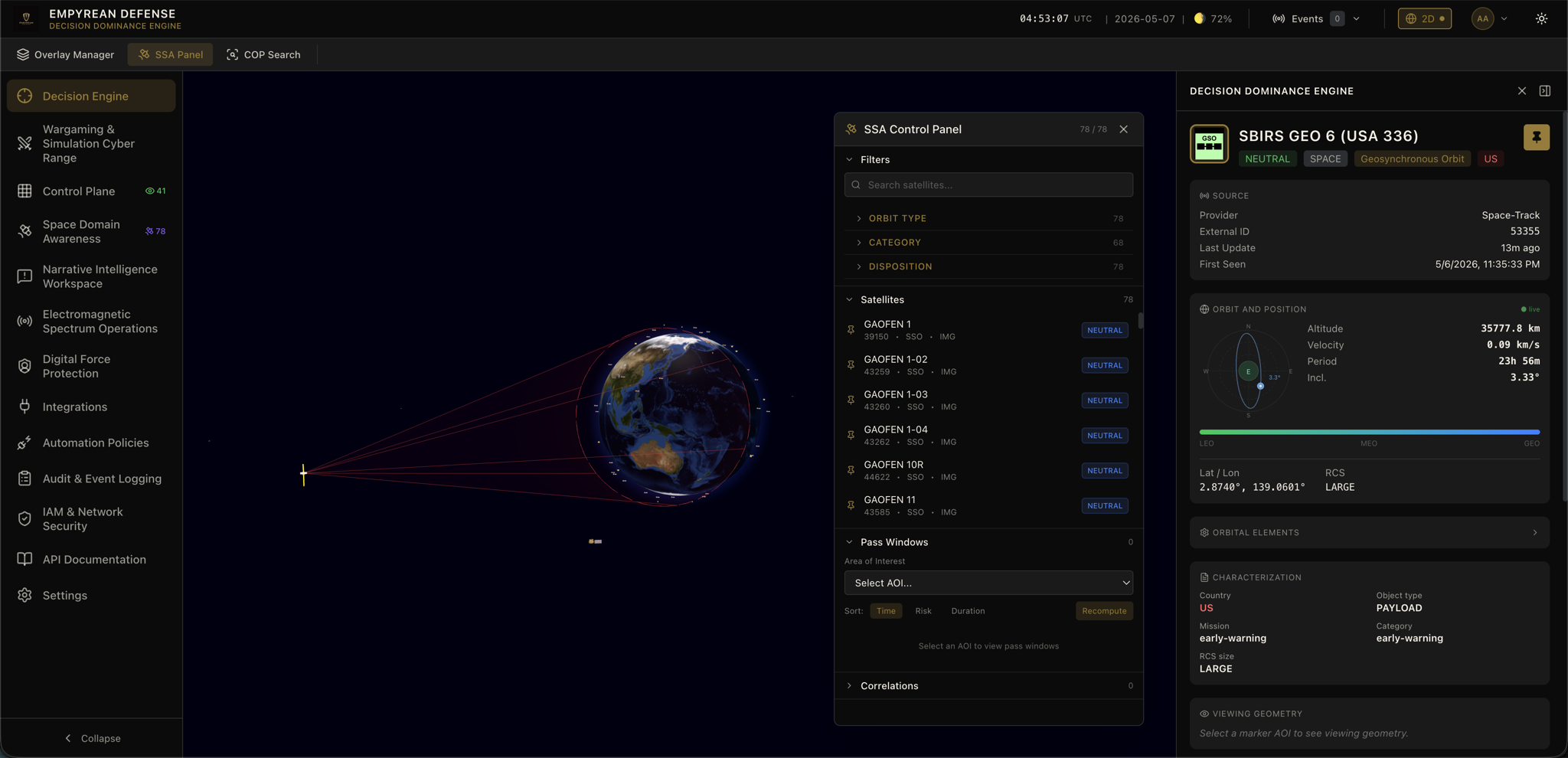Toggle Control Plane visibility count 41

pos(155,191)
